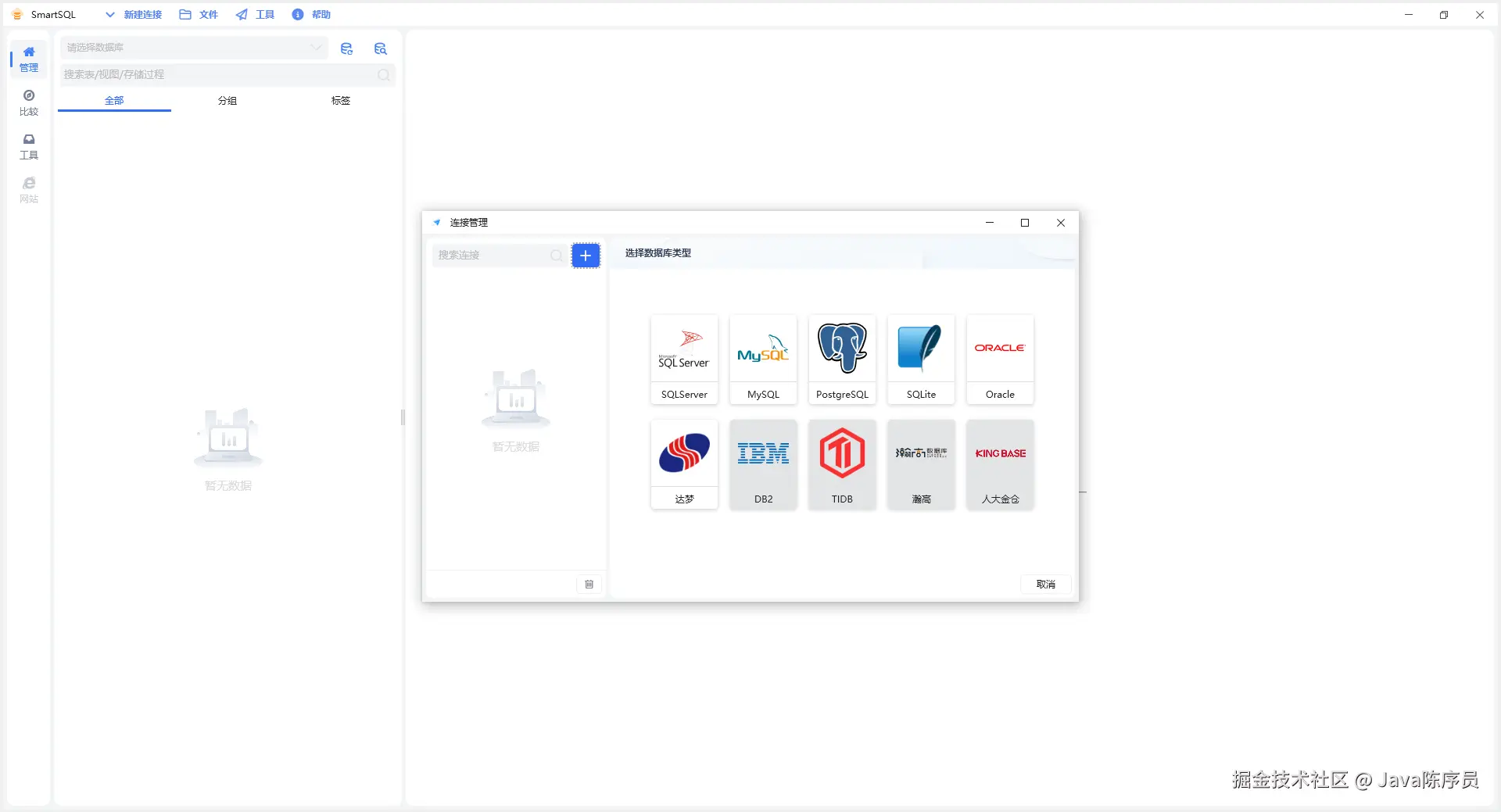Image resolution: width=1501 pixels, height=812 pixels.
Task: Click the 取消 button
Action: 1046,585
